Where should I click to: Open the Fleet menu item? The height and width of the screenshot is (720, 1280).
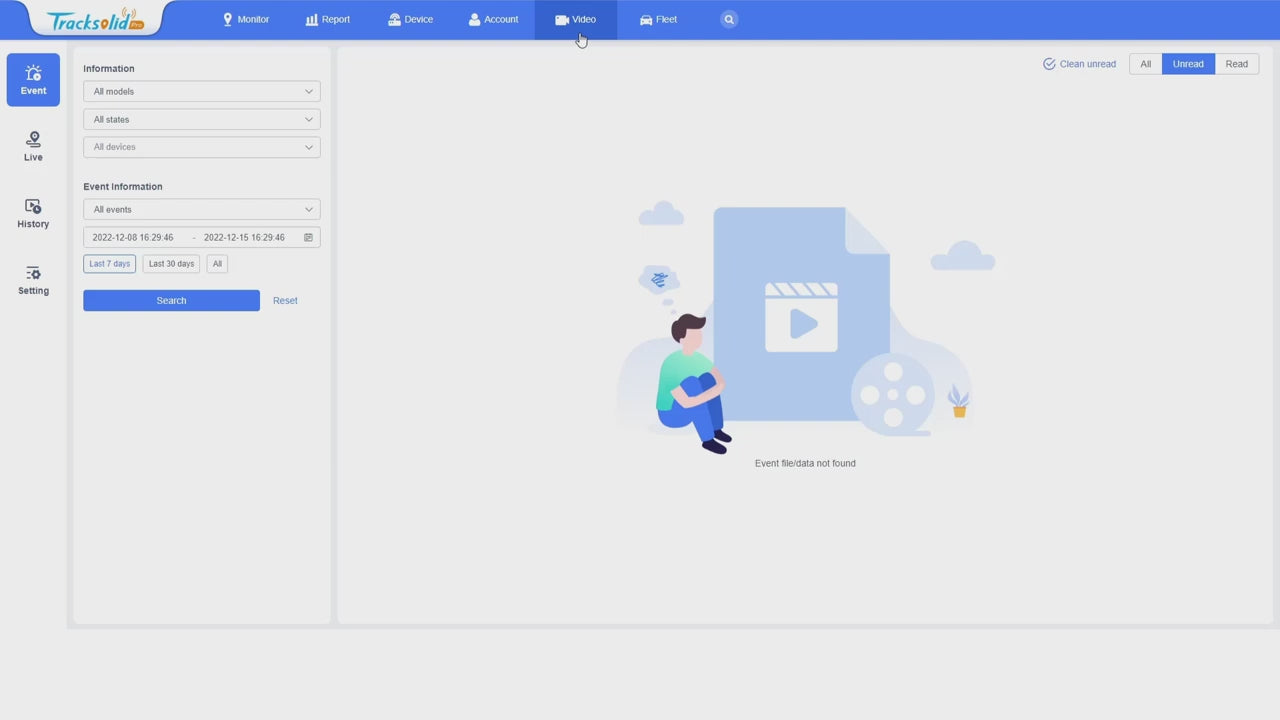point(658,19)
